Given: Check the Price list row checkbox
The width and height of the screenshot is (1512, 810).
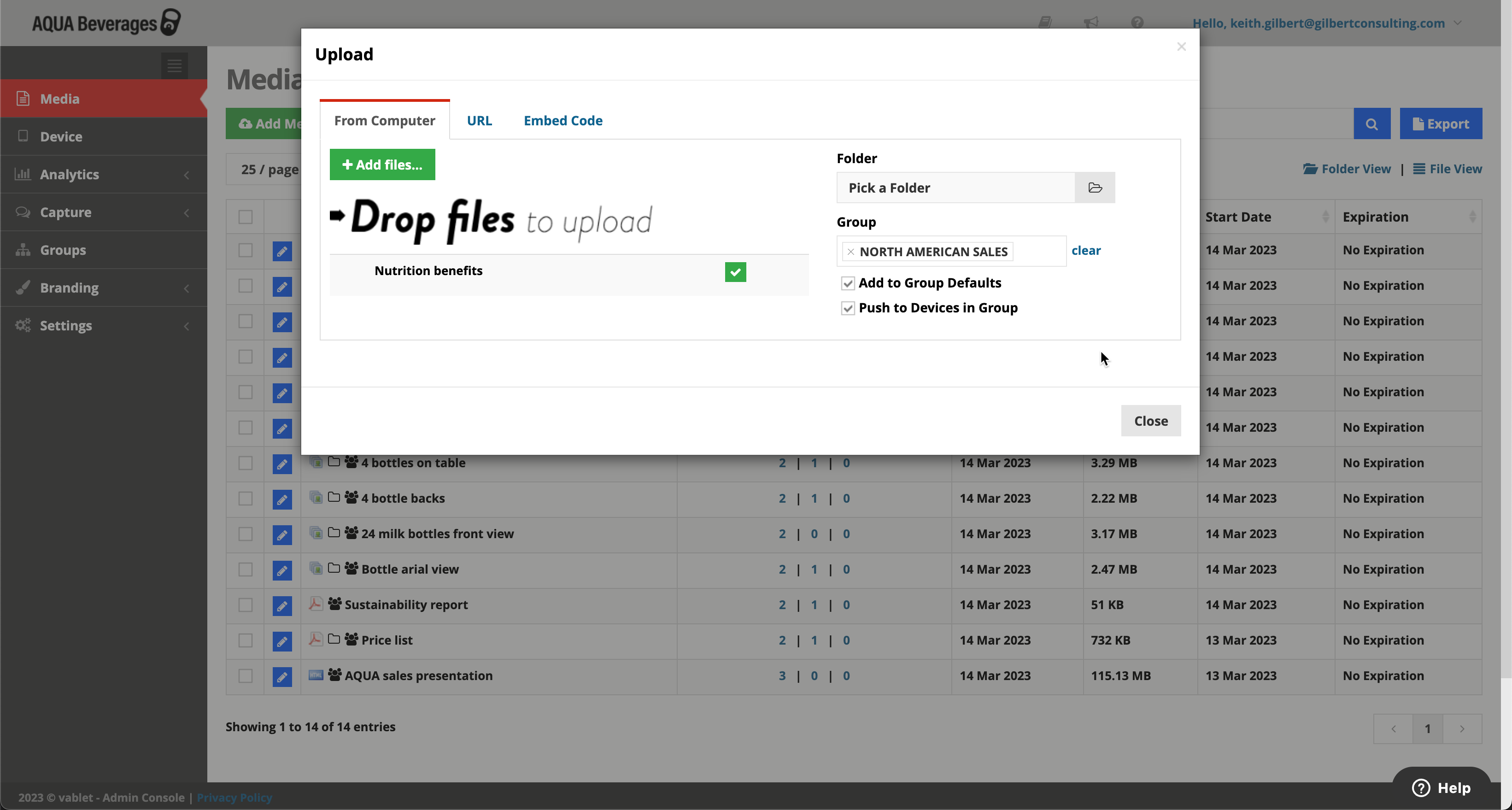Looking at the screenshot, I should [246, 640].
